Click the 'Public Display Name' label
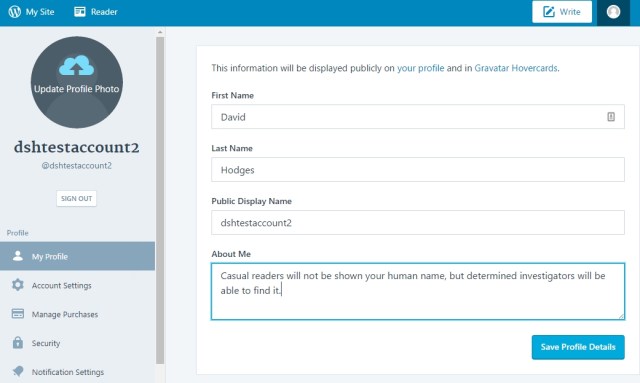Viewport: 640px width, 383px height. coord(251,201)
